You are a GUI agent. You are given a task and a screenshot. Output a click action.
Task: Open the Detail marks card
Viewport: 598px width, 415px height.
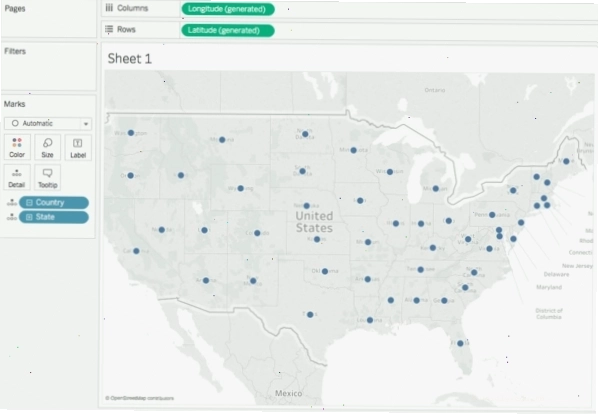17,178
